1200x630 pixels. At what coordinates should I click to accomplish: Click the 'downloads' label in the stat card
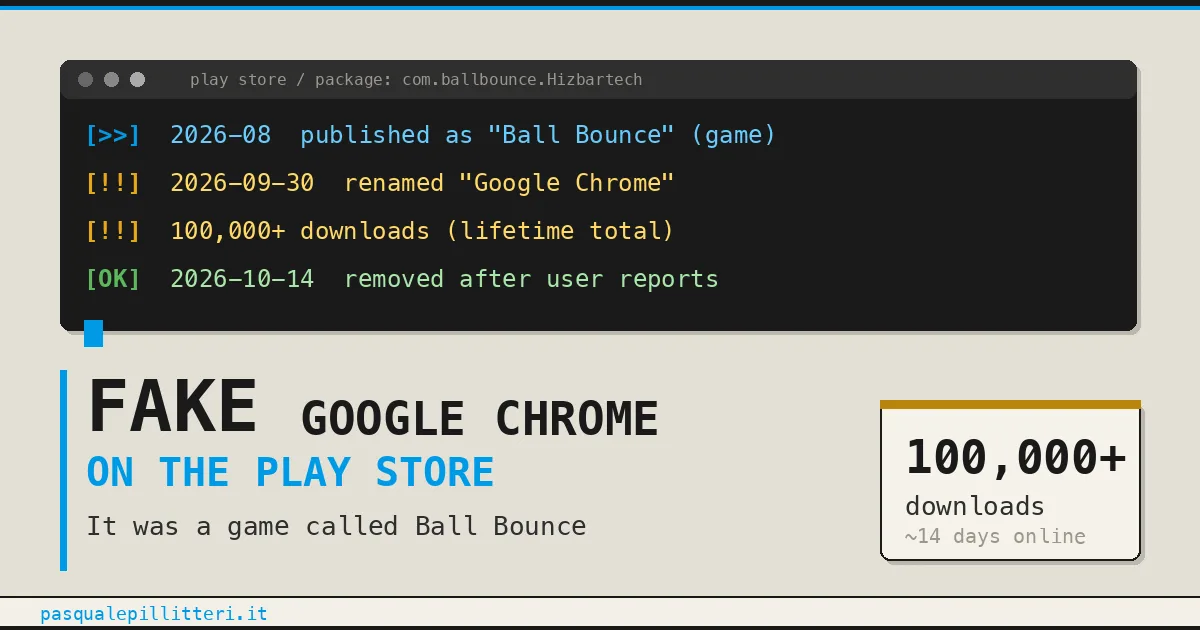coord(975,505)
